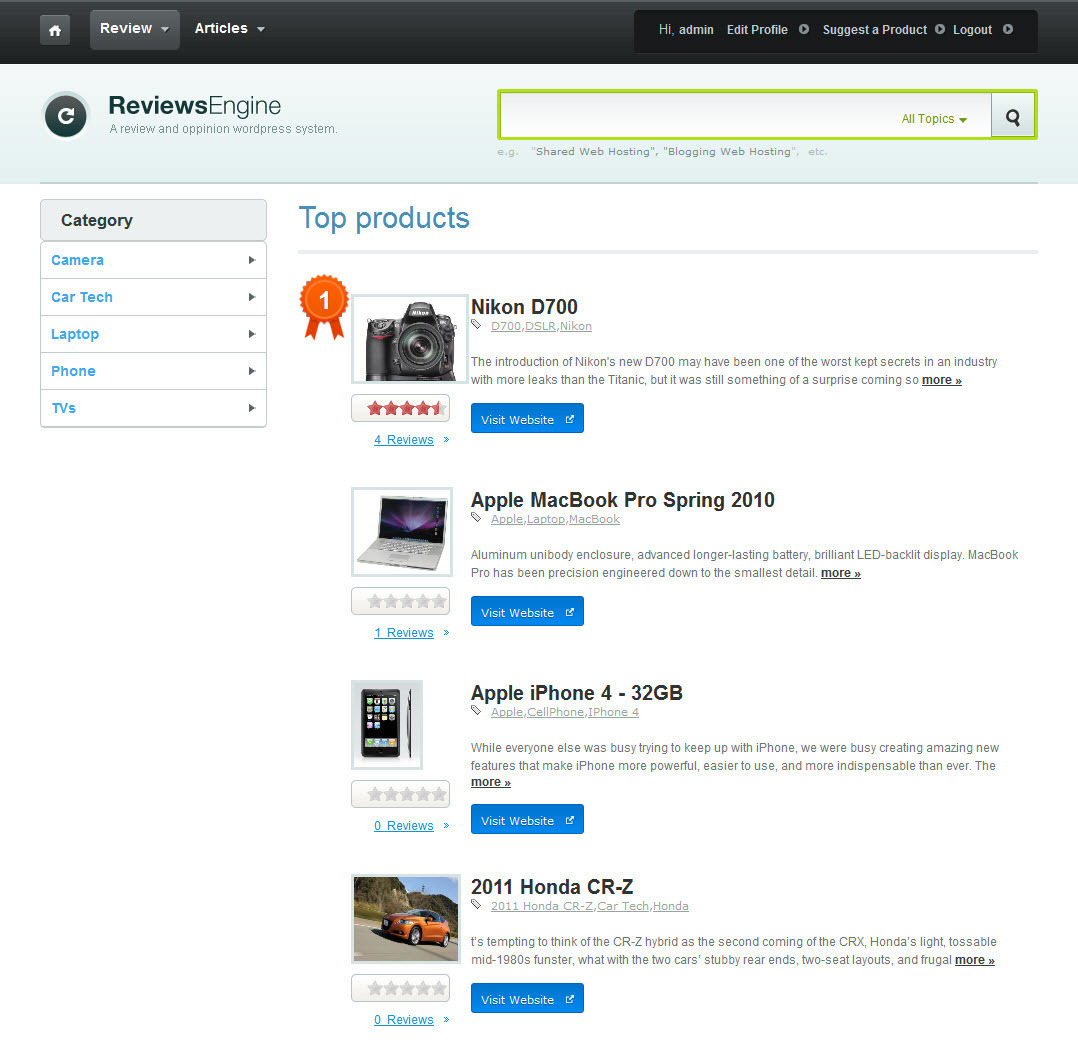Click tag icon under Nikon D700

pyautogui.click(x=476, y=325)
